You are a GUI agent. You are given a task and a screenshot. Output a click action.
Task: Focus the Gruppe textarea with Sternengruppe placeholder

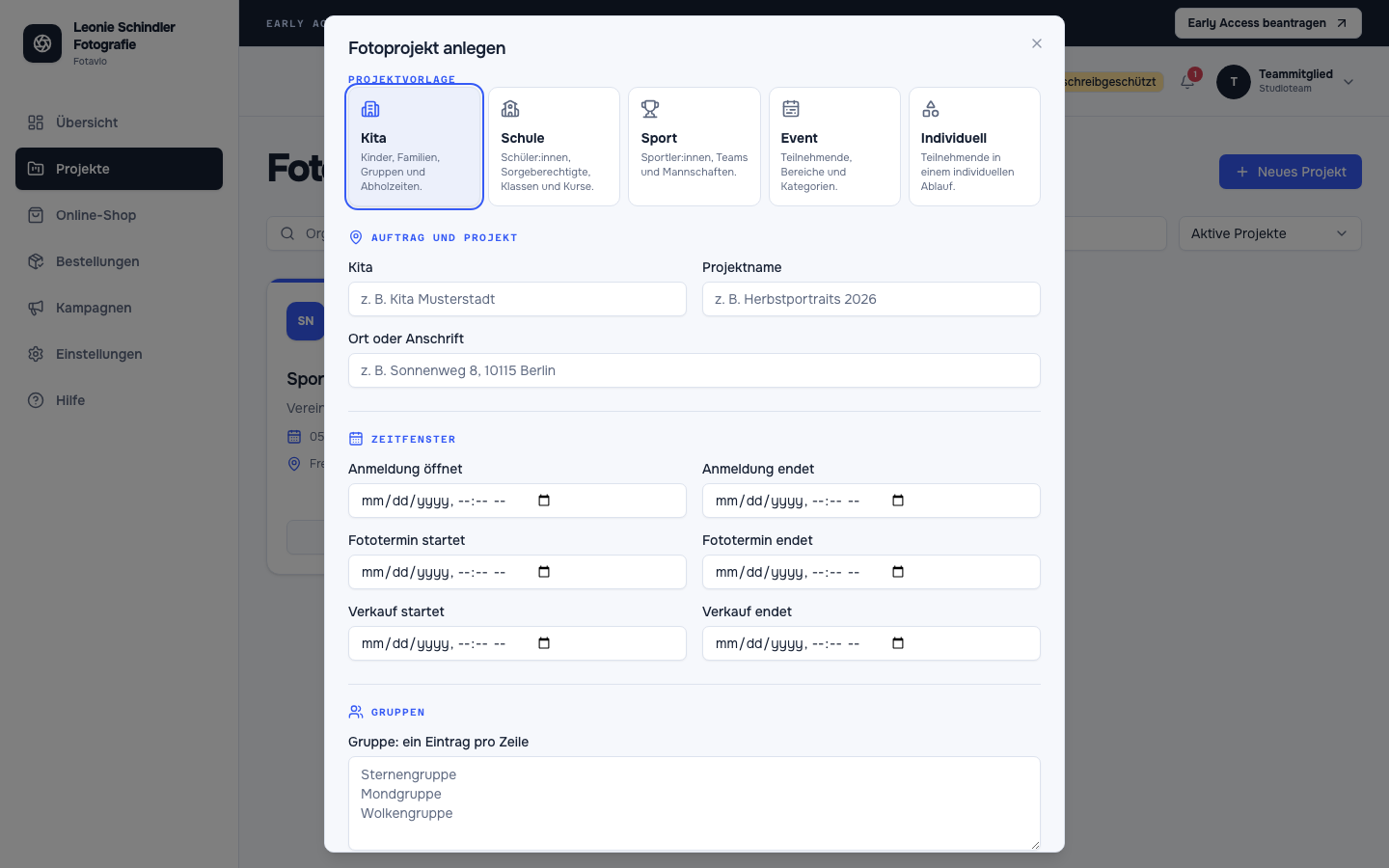(694, 803)
